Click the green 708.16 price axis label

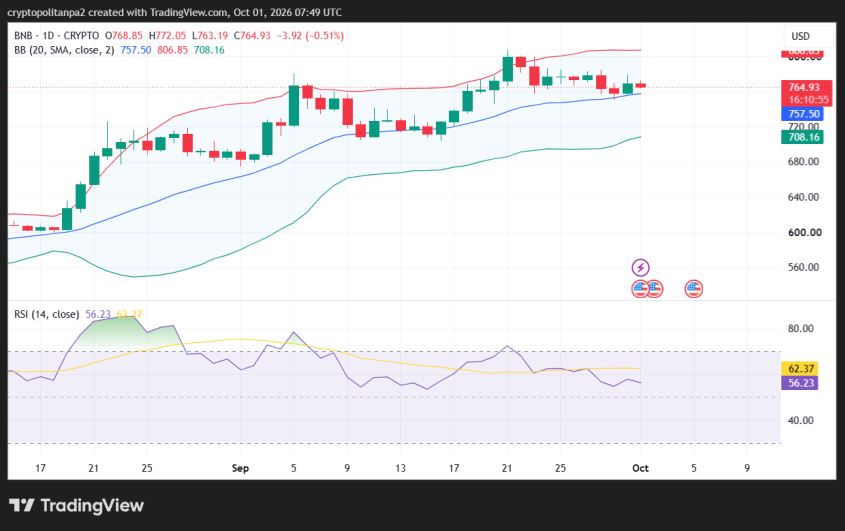pyautogui.click(x=802, y=137)
